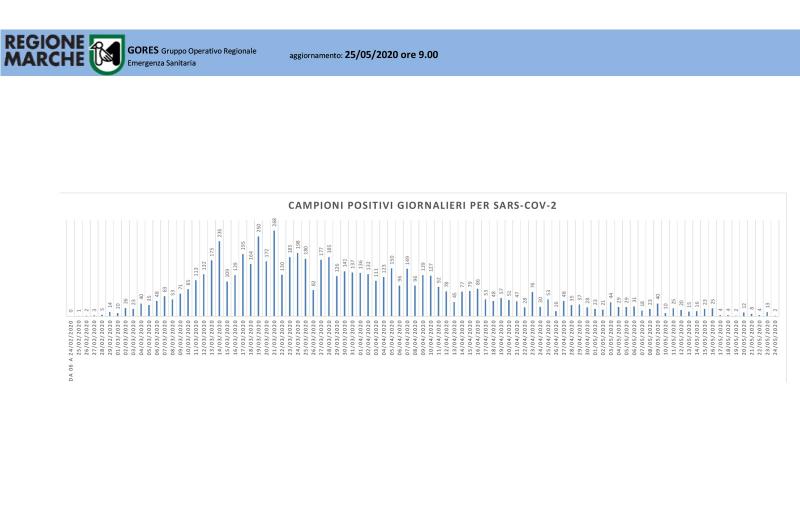The height and width of the screenshot is (516, 800).
Task: Click the update timestamp 25/05/2020 ore 9.00
Action: [x=391, y=55]
